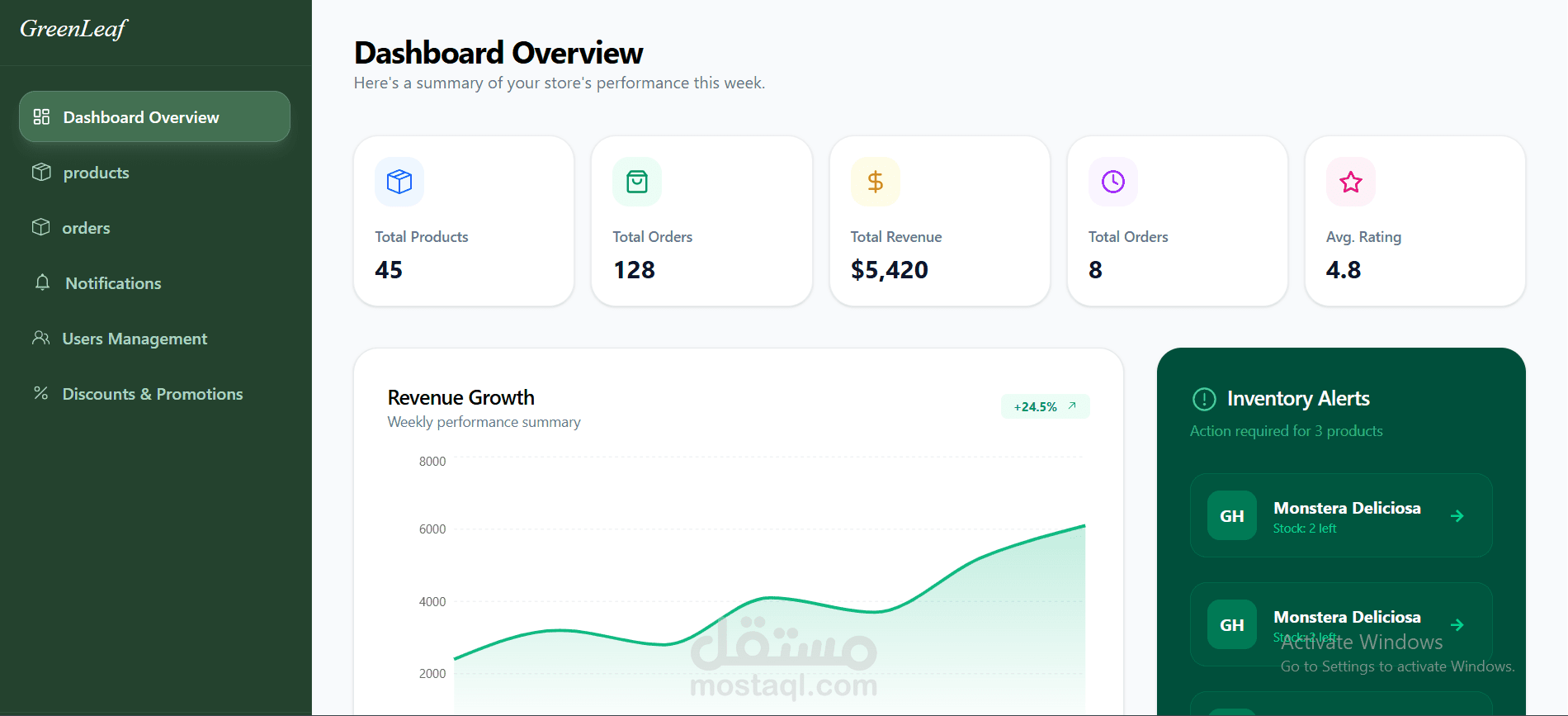Image resolution: width=1568 pixels, height=716 pixels.
Task: Click the 8000 y-axis label
Action: tap(432, 462)
